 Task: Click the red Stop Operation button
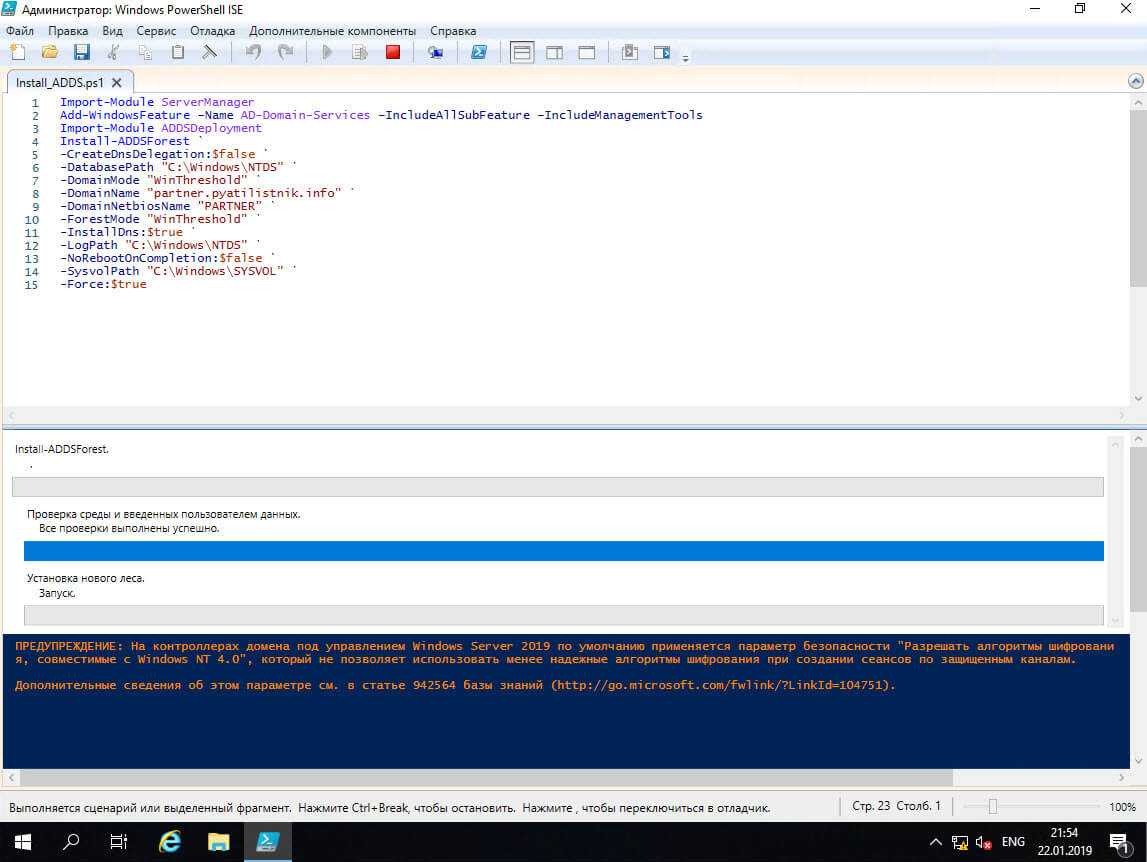[x=393, y=52]
